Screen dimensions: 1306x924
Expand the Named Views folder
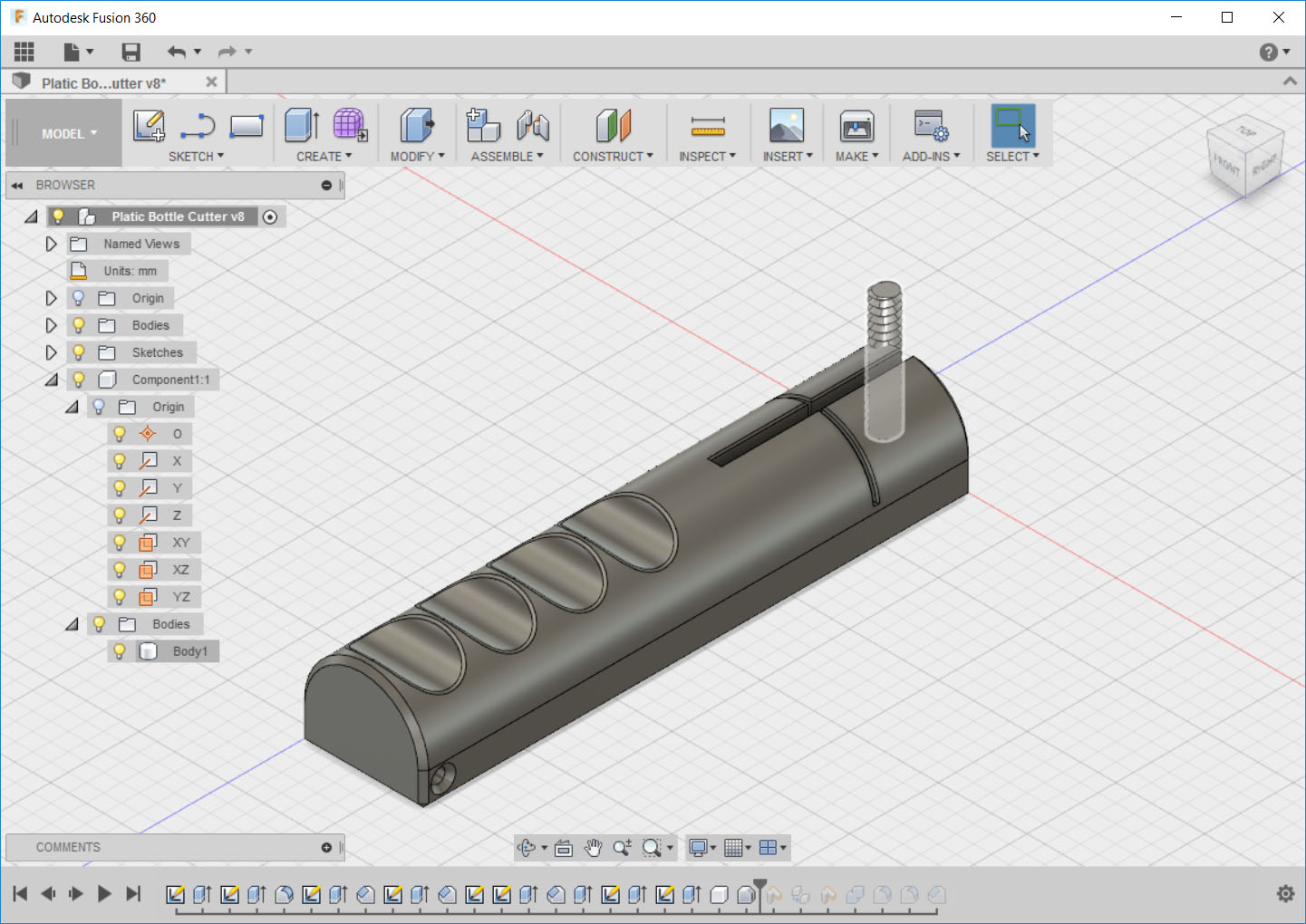(x=51, y=243)
